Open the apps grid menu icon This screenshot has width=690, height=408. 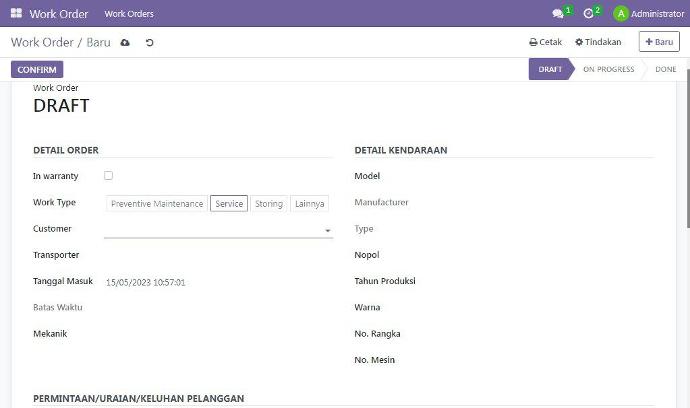tap(16, 14)
